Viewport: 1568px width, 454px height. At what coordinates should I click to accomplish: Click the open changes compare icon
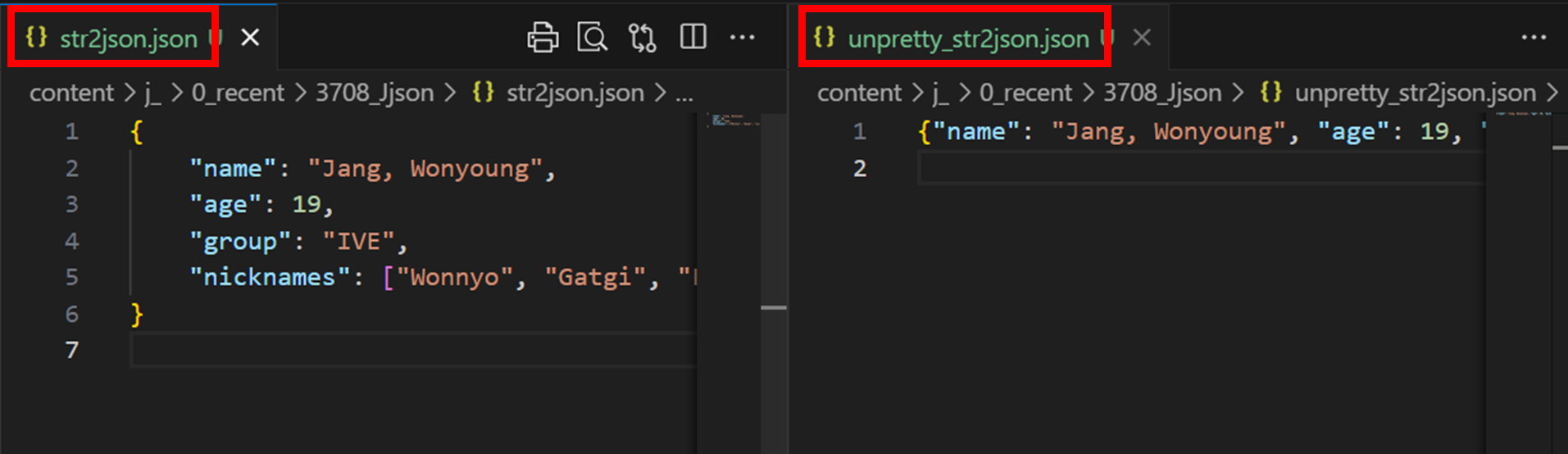642,38
